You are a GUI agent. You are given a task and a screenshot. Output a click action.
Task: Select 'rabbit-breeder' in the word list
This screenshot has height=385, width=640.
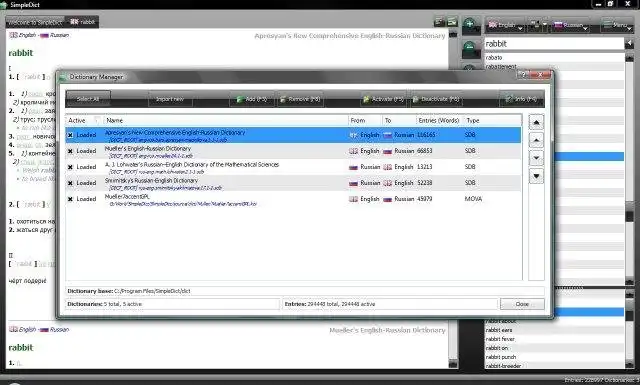point(554,366)
